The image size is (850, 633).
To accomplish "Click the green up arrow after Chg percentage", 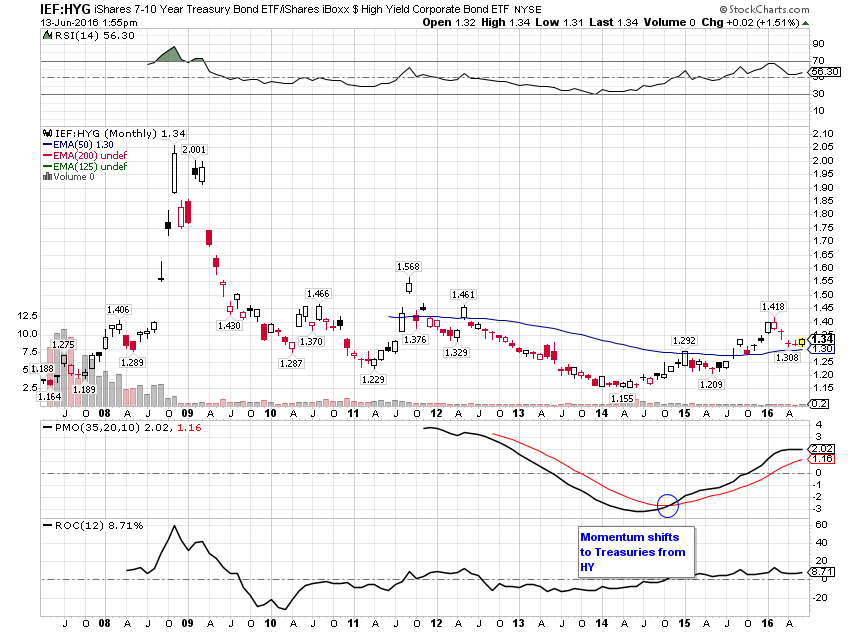I will click(806, 23).
